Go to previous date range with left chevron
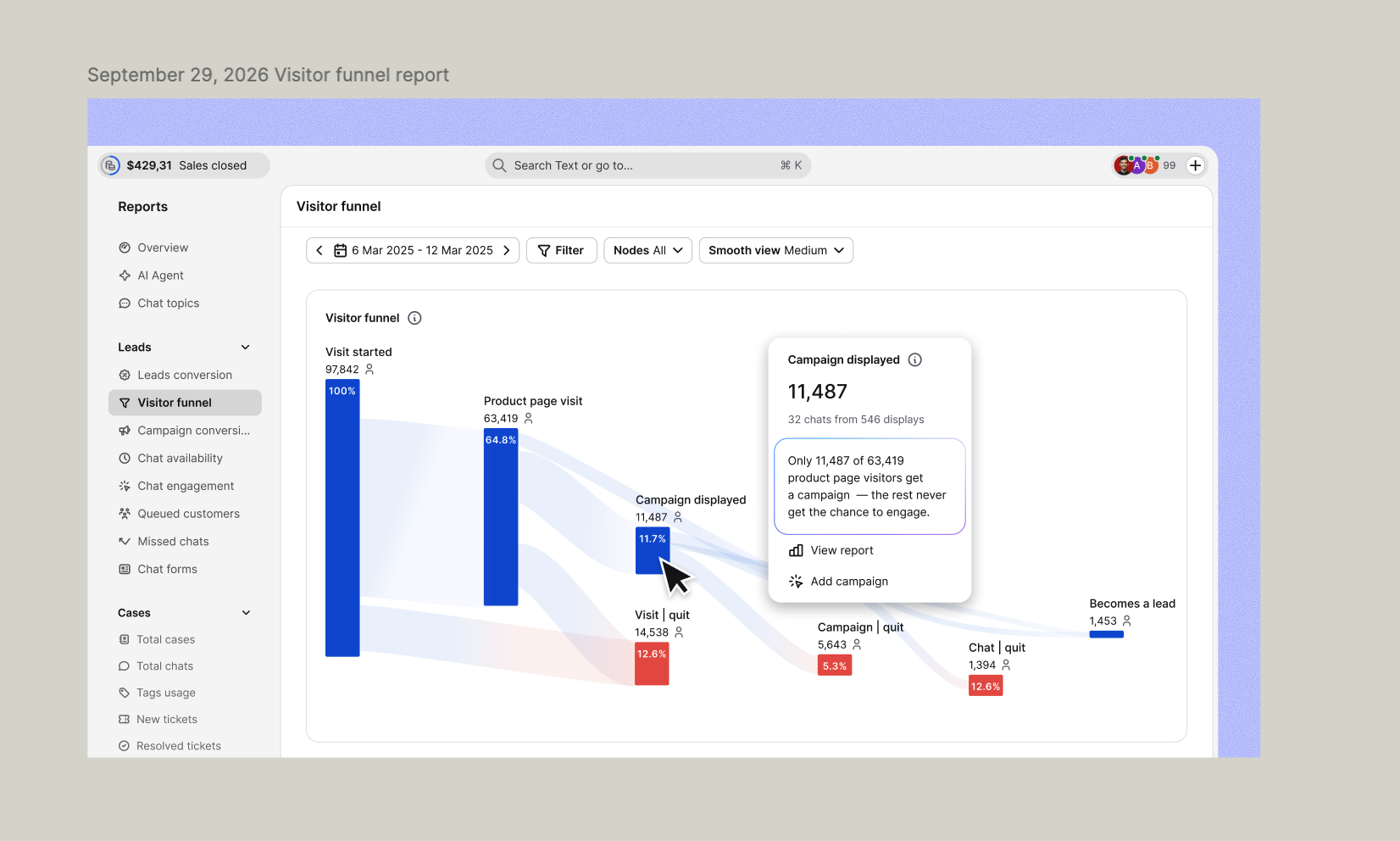Viewport: 1400px width, 841px height. [x=319, y=250]
